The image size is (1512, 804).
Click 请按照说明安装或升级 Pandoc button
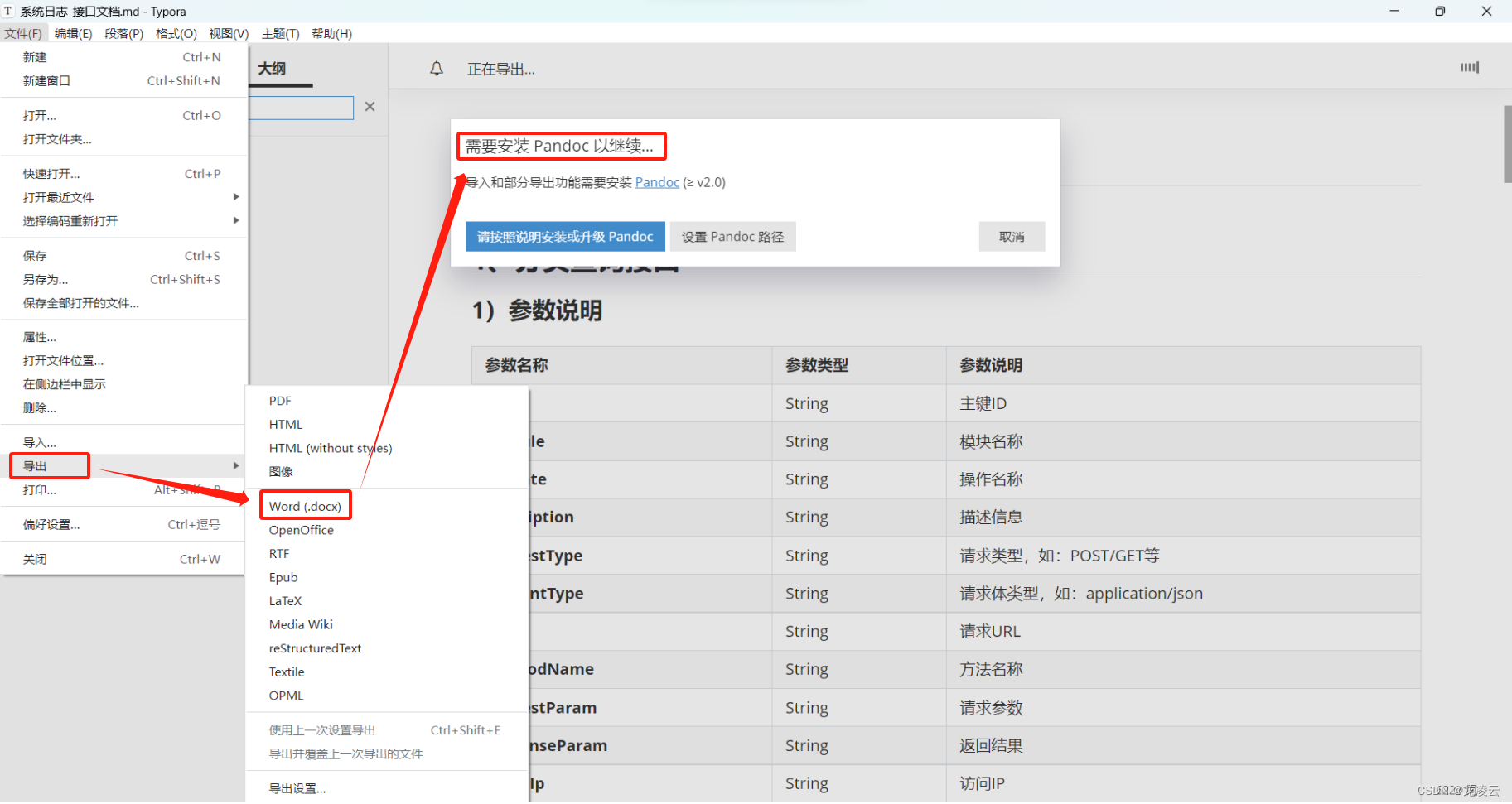point(565,237)
